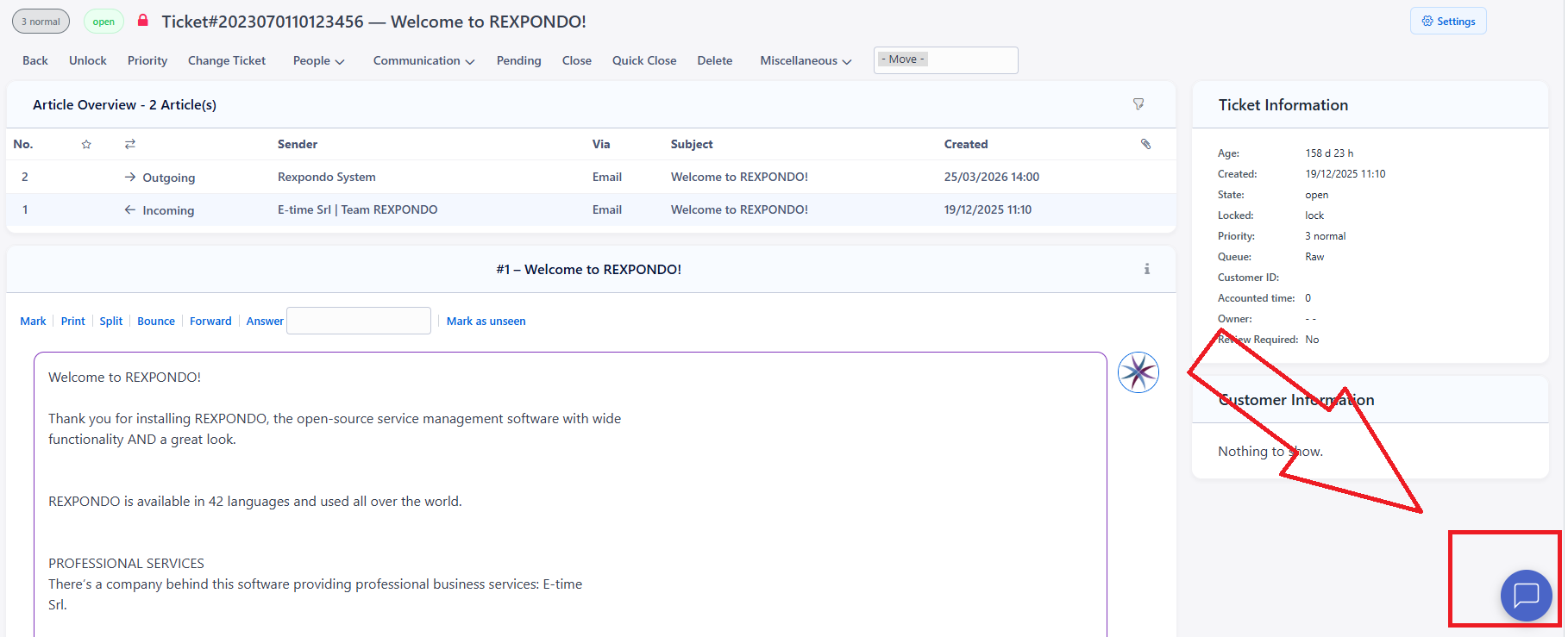Viewport: 1568px width, 637px height.
Task: Select article row from E-time Srl | Team REXPONDO
Action: 591,209
